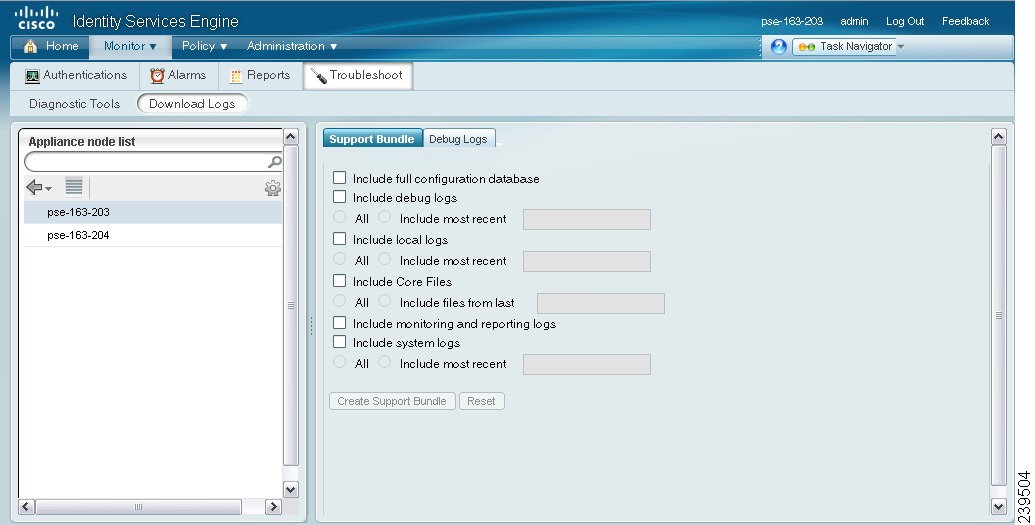The image size is (1035, 525).
Task: Check Include system logs
Action: click(x=339, y=342)
